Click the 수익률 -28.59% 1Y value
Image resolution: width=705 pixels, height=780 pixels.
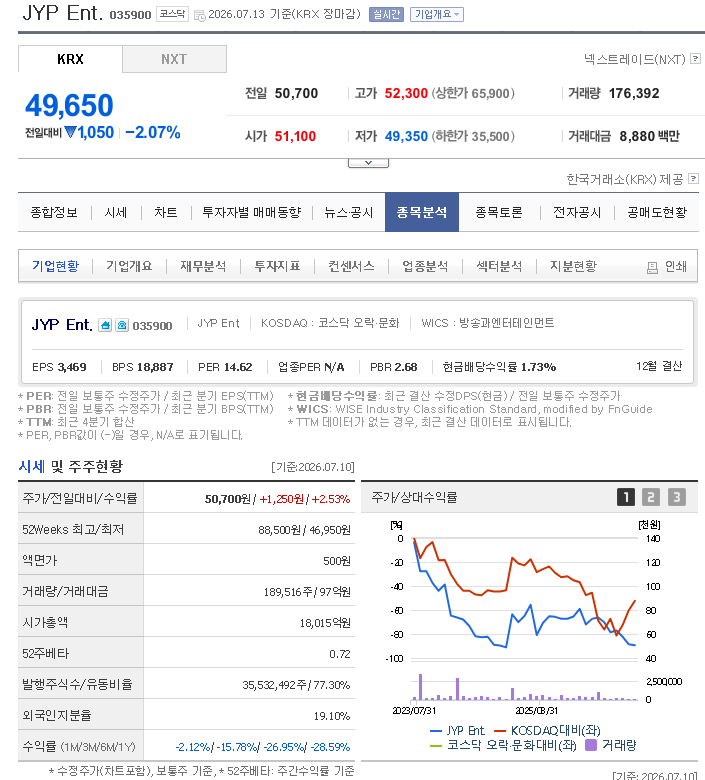click(330, 747)
